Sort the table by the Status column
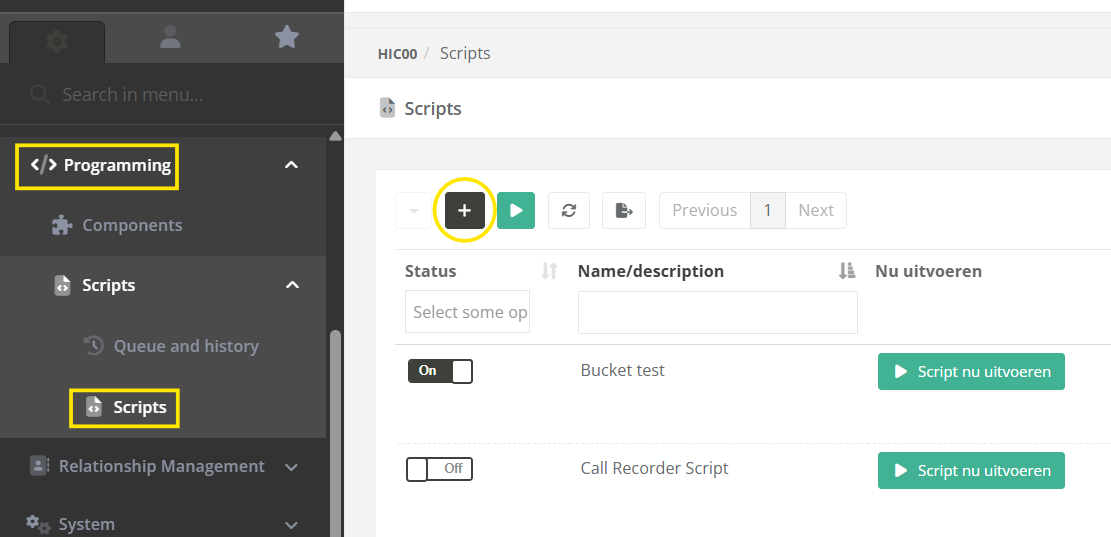Screen dimensions: 1111x537 [x=548, y=271]
